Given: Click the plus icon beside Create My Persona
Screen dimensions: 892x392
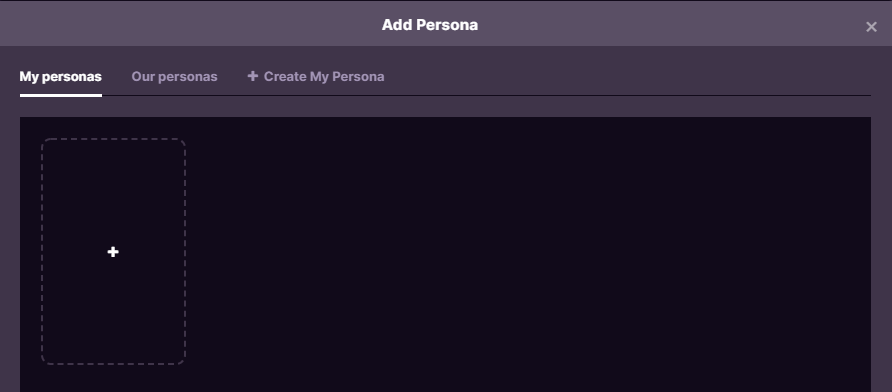Looking at the screenshot, I should (253, 76).
